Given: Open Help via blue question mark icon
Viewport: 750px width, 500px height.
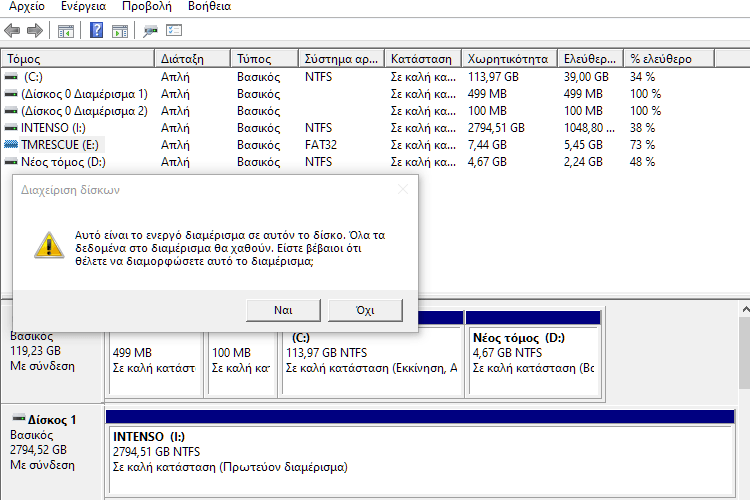Looking at the screenshot, I should tap(96, 31).
